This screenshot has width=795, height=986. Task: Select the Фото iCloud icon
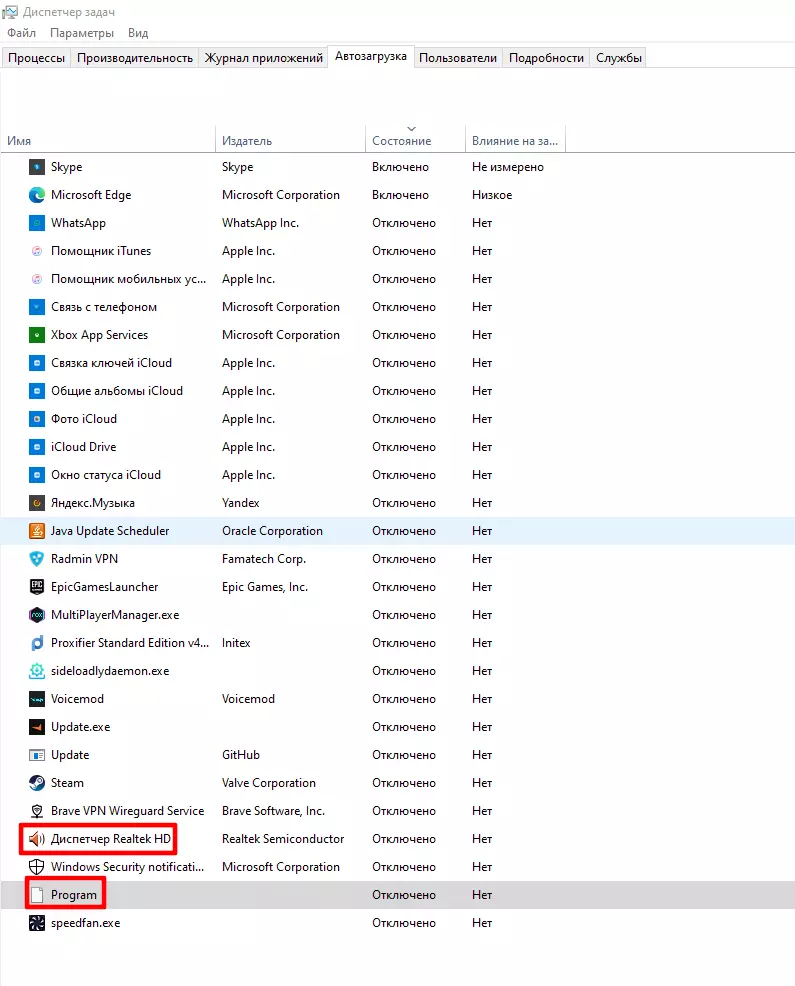(36, 419)
